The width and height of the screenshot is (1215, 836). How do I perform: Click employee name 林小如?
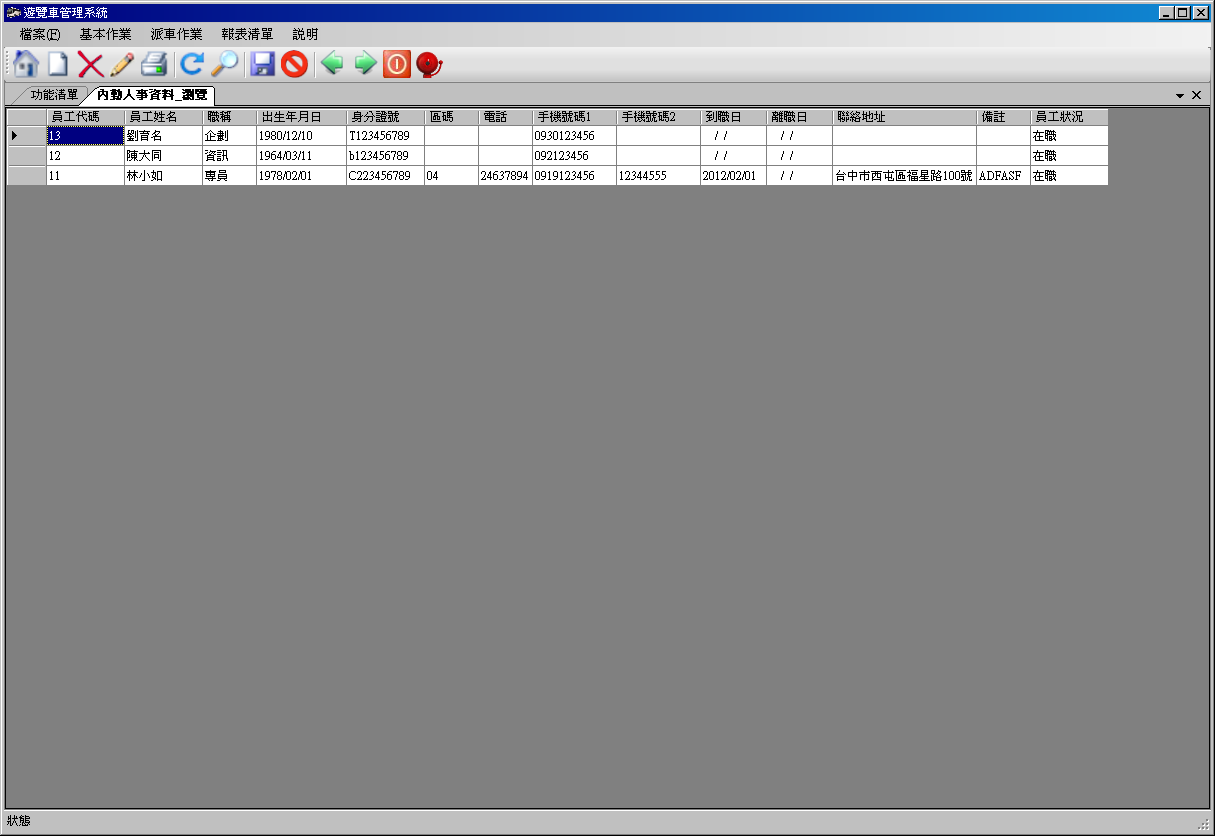163,175
